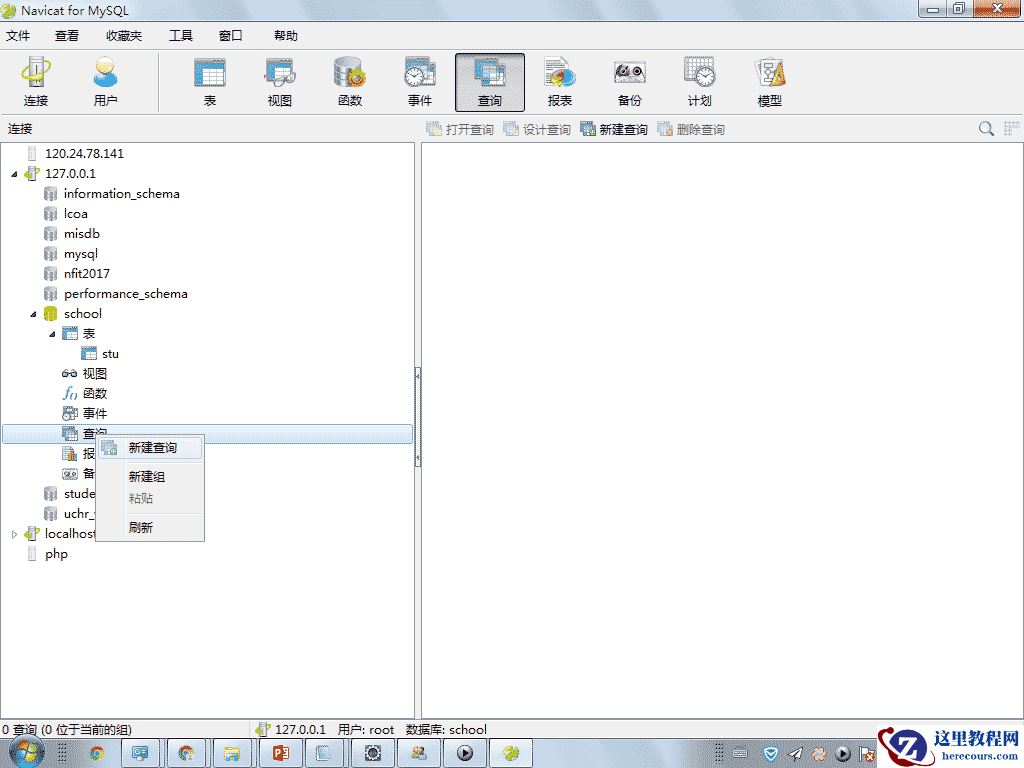
Task: Select the 备份 (Backup) toolbar icon
Action: (630, 82)
